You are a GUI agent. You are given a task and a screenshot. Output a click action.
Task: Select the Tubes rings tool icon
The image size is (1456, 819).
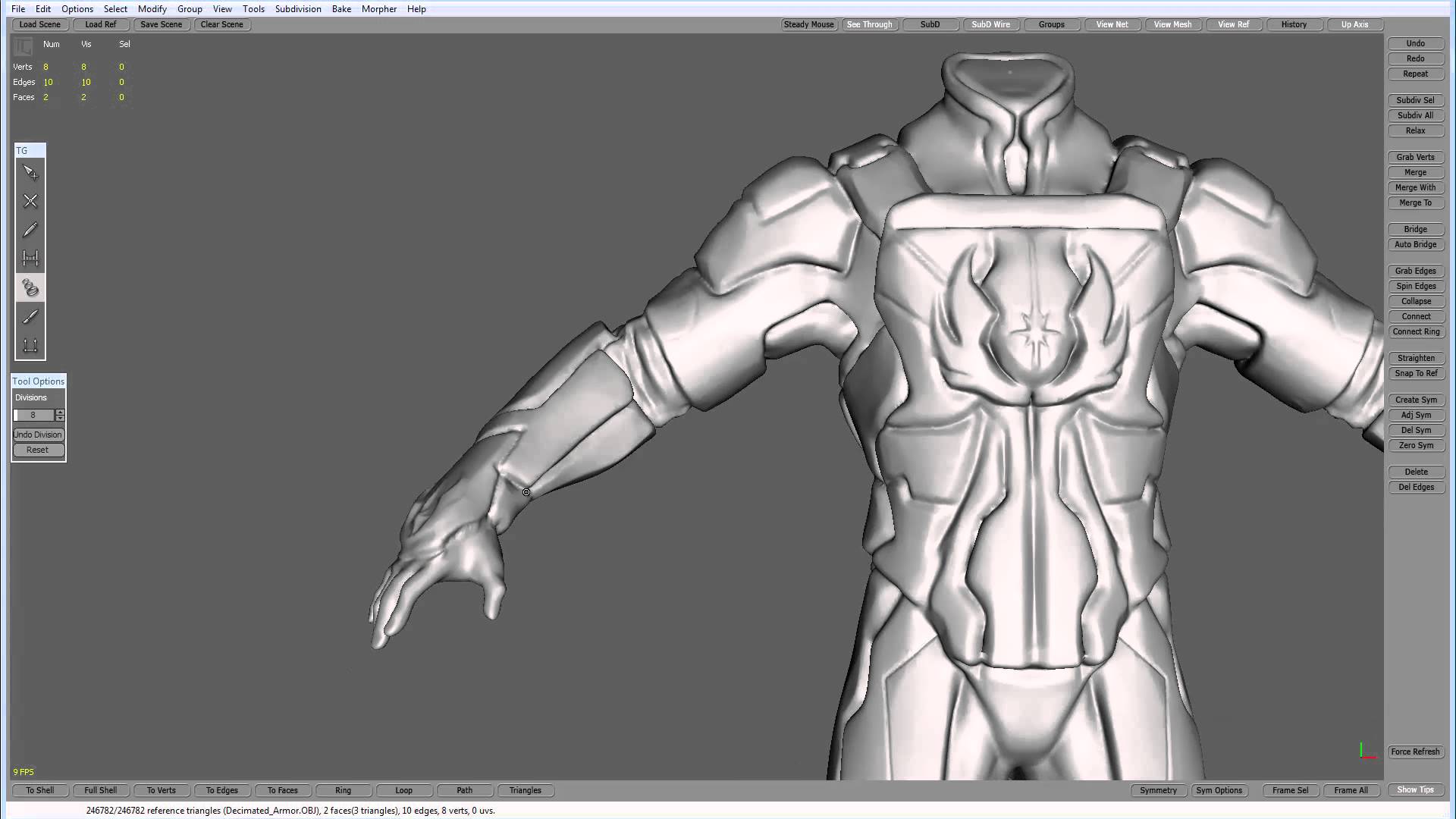[x=30, y=287]
